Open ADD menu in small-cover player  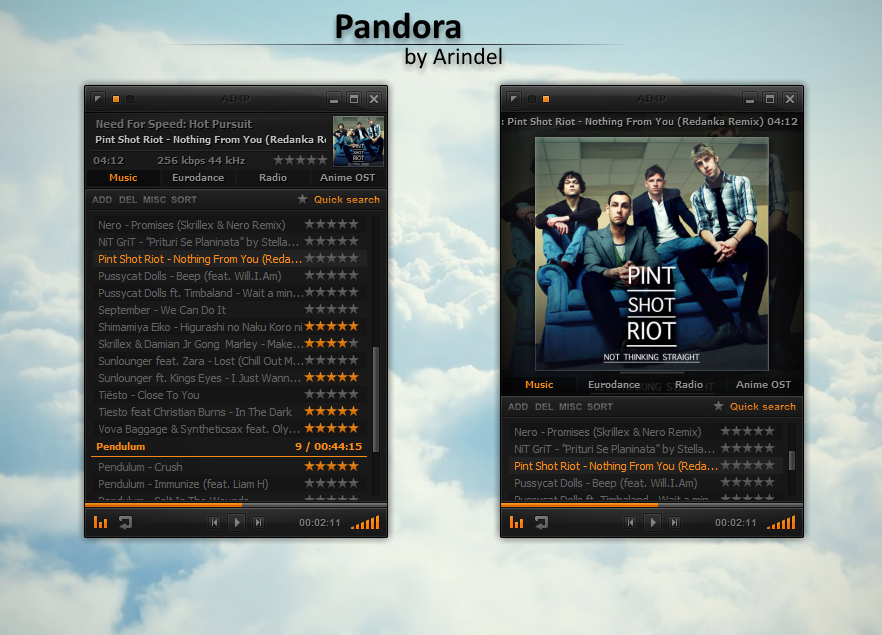(x=102, y=200)
